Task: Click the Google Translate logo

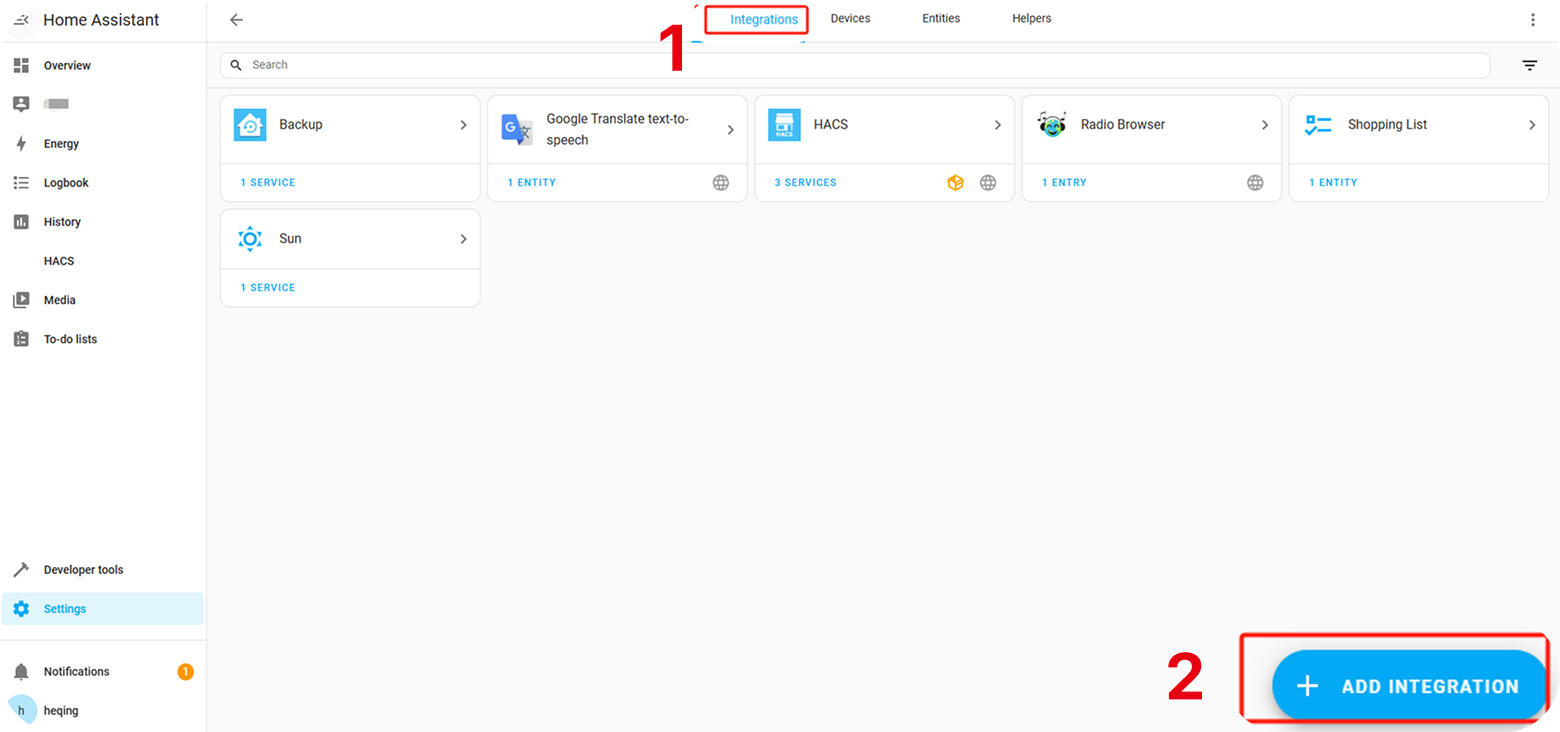Action: (517, 130)
